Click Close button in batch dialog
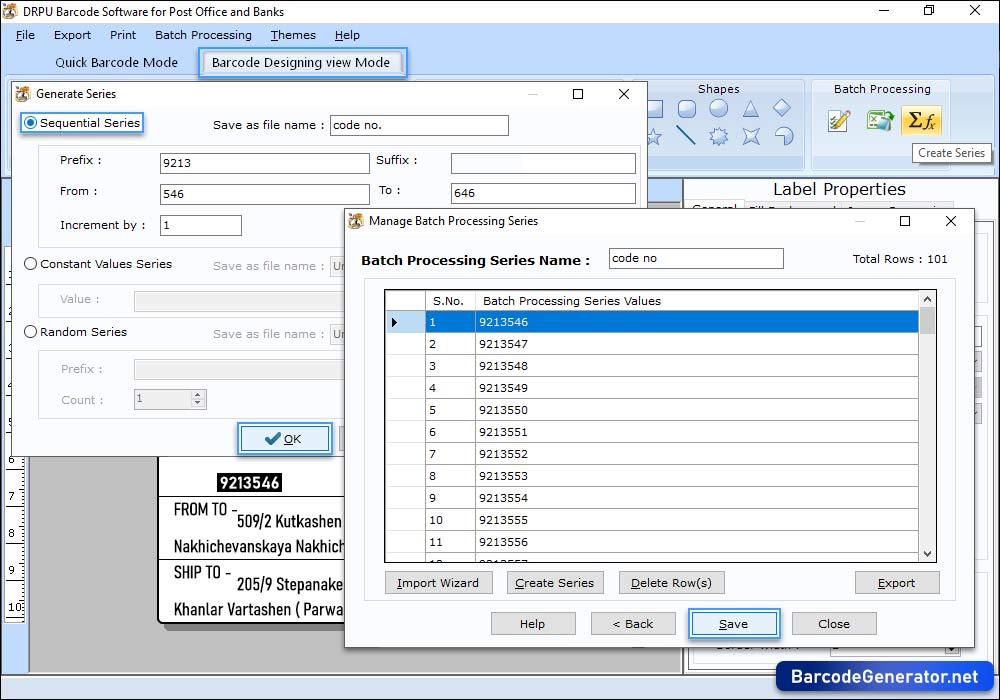The height and width of the screenshot is (700, 1000). [834, 623]
